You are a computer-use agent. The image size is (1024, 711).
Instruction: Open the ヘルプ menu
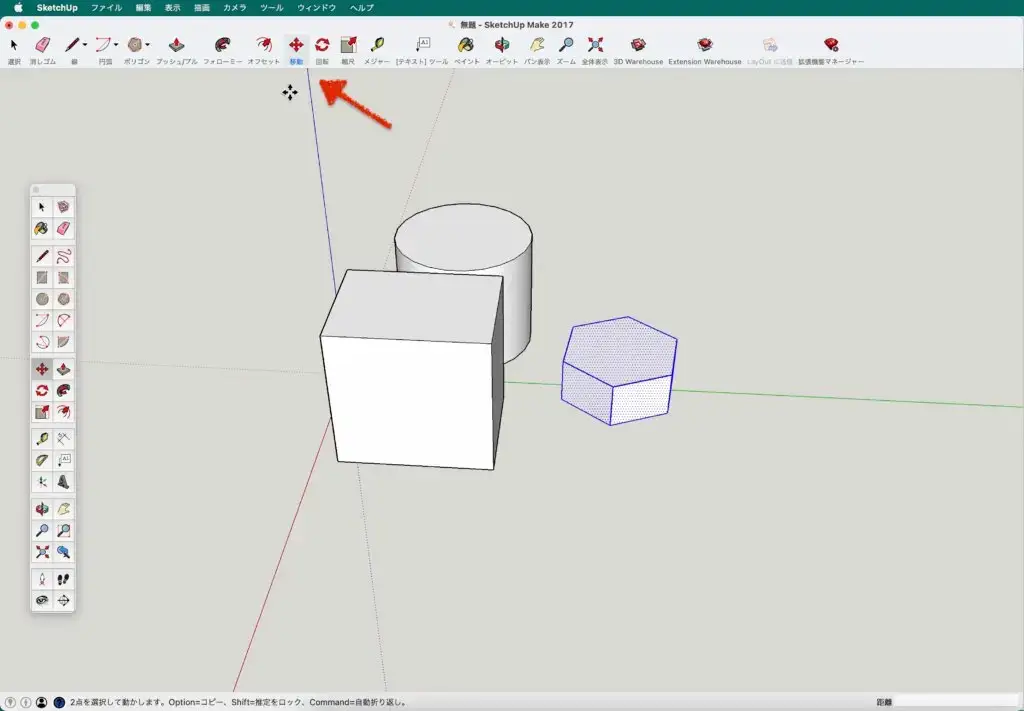(x=362, y=8)
